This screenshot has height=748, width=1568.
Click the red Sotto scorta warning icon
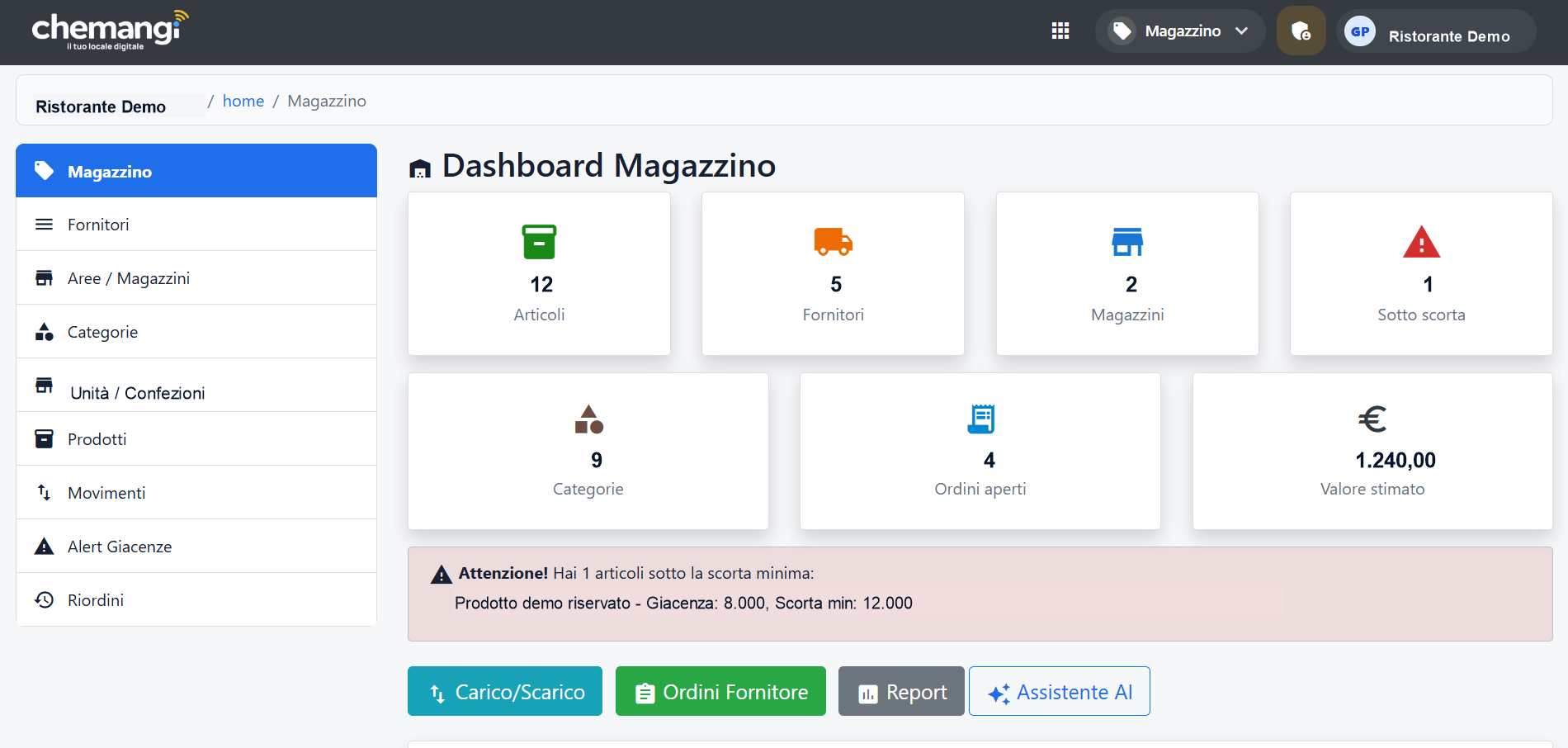(x=1421, y=242)
